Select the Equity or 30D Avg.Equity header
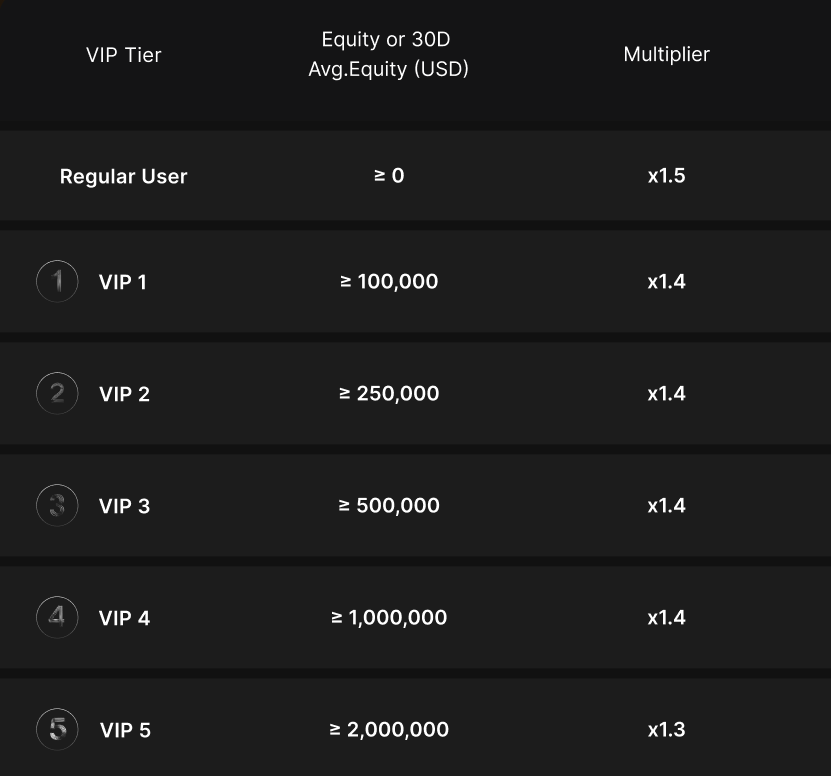This screenshot has width=831, height=776. pos(388,54)
